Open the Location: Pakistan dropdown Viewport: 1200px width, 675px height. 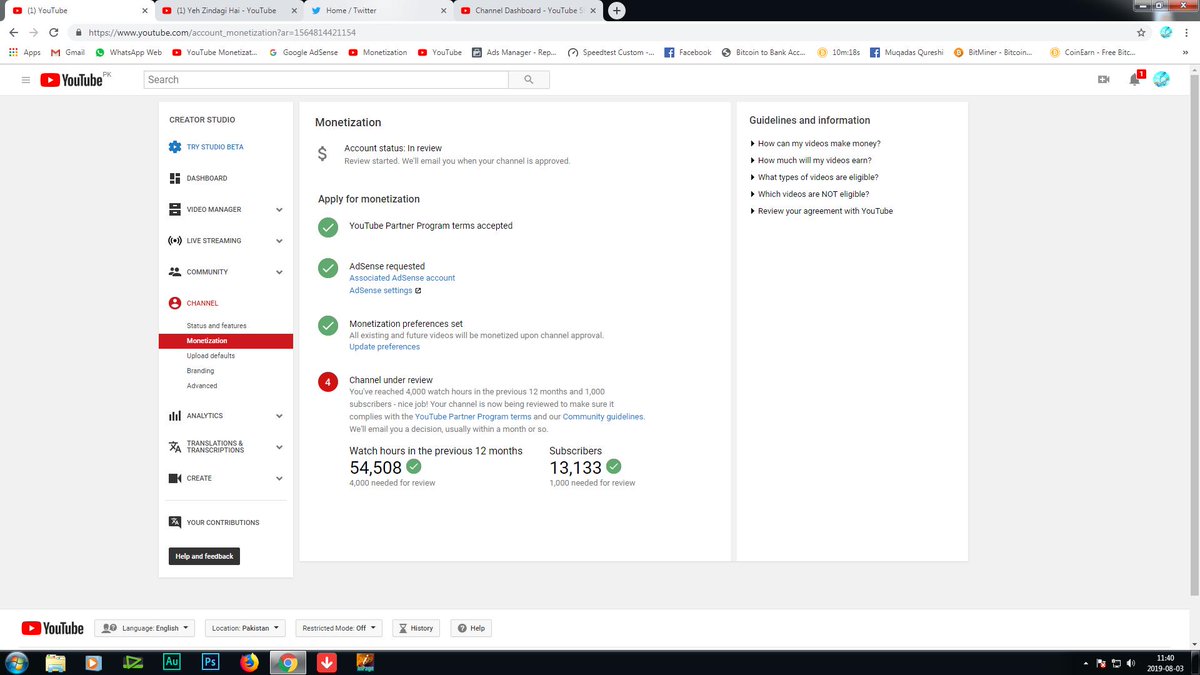pyautogui.click(x=245, y=628)
